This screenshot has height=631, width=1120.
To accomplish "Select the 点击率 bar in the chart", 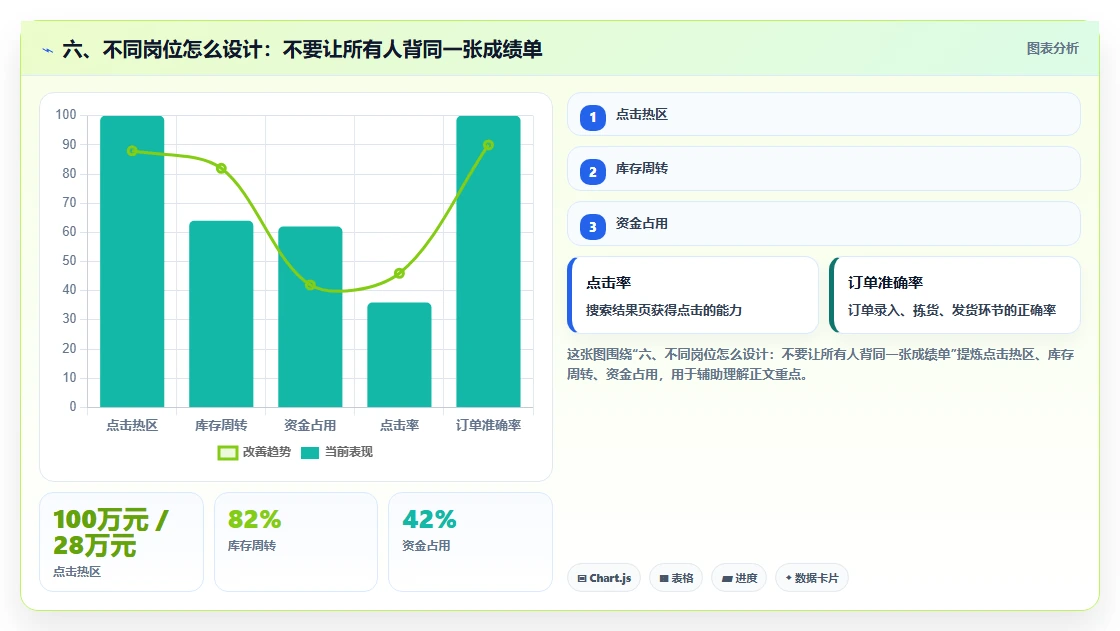I will click(399, 354).
